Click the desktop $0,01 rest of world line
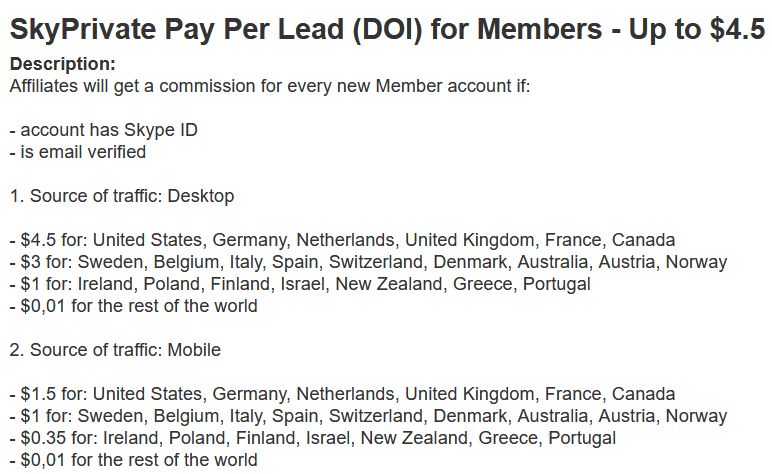Viewport: 772px width, 474px height. pyautogui.click(x=133, y=306)
